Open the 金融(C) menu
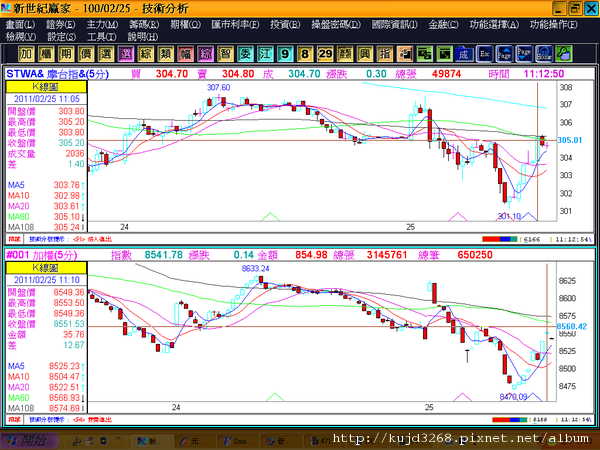 (443, 24)
